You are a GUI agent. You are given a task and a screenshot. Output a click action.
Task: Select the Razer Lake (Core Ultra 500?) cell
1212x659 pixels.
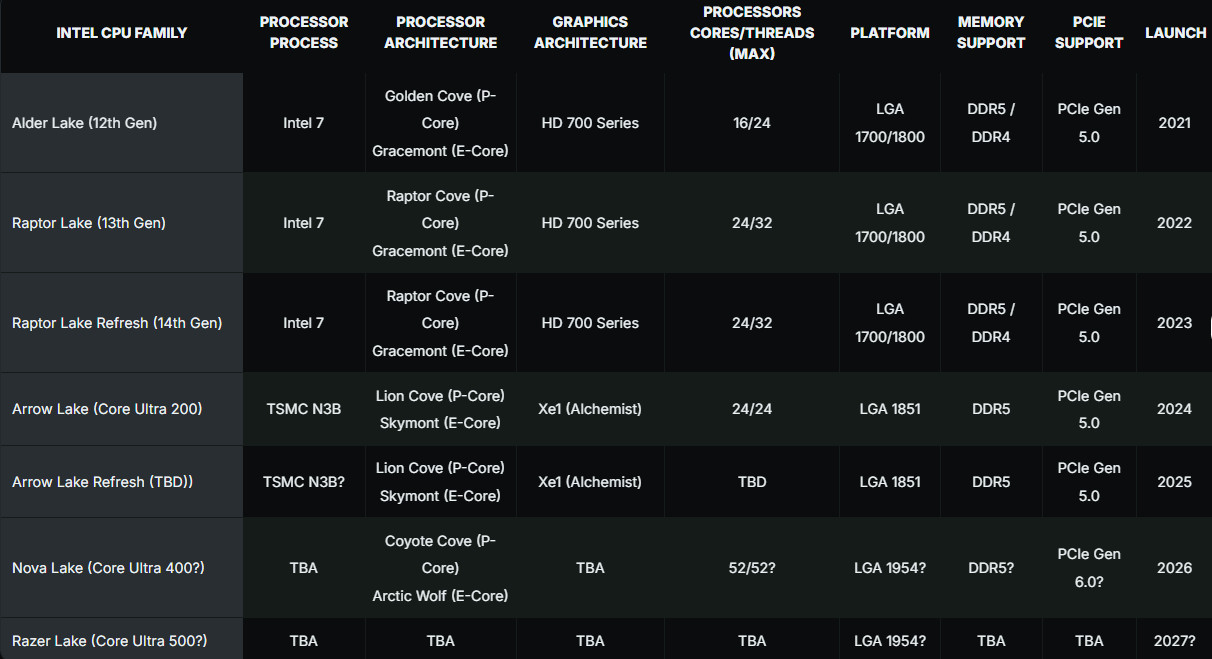click(x=109, y=641)
